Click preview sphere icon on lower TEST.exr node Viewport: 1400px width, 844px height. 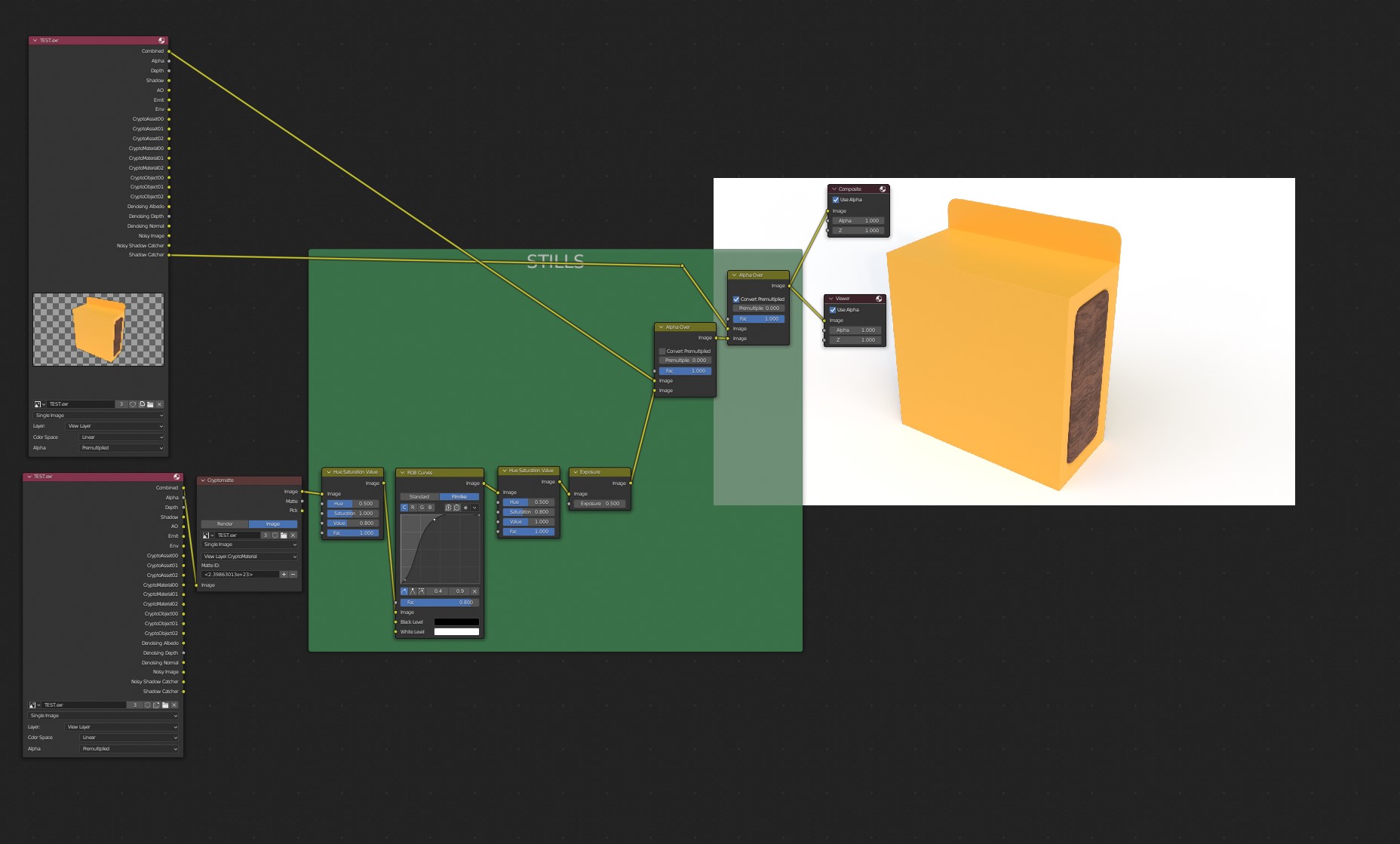[177, 477]
